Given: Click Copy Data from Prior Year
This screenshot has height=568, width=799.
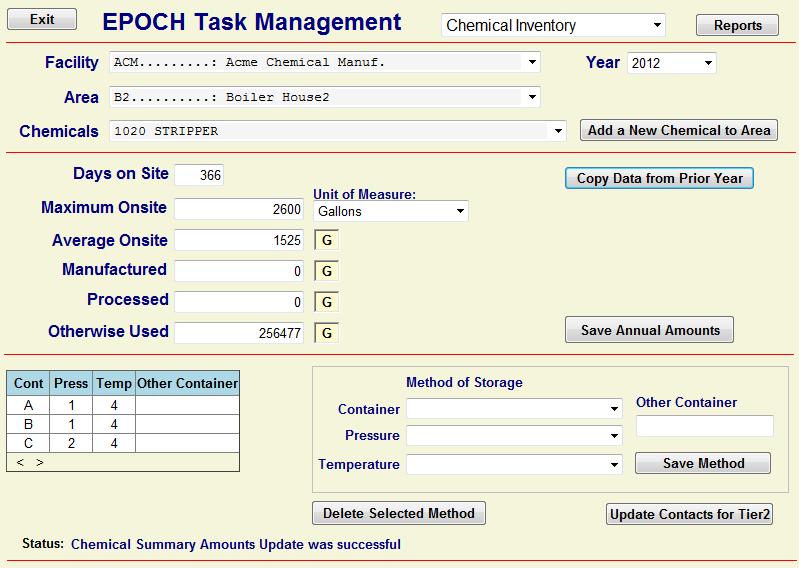Looking at the screenshot, I should 659,178.
